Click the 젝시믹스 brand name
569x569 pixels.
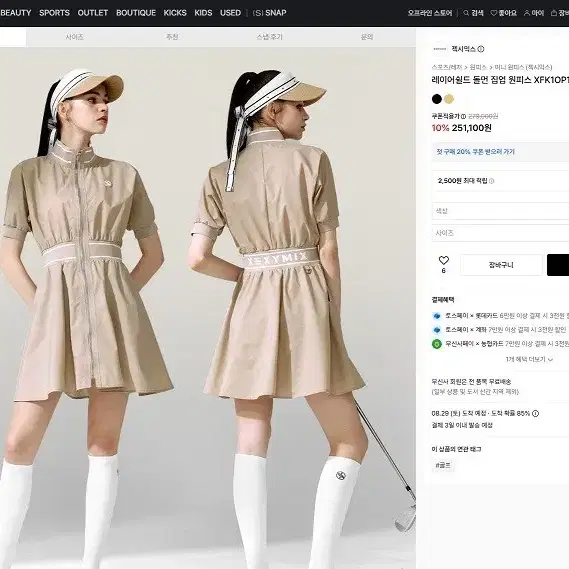click(x=463, y=49)
